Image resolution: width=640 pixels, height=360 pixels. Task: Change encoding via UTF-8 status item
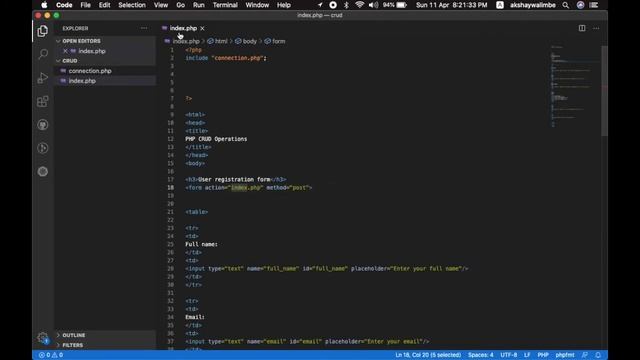pyautogui.click(x=509, y=355)
